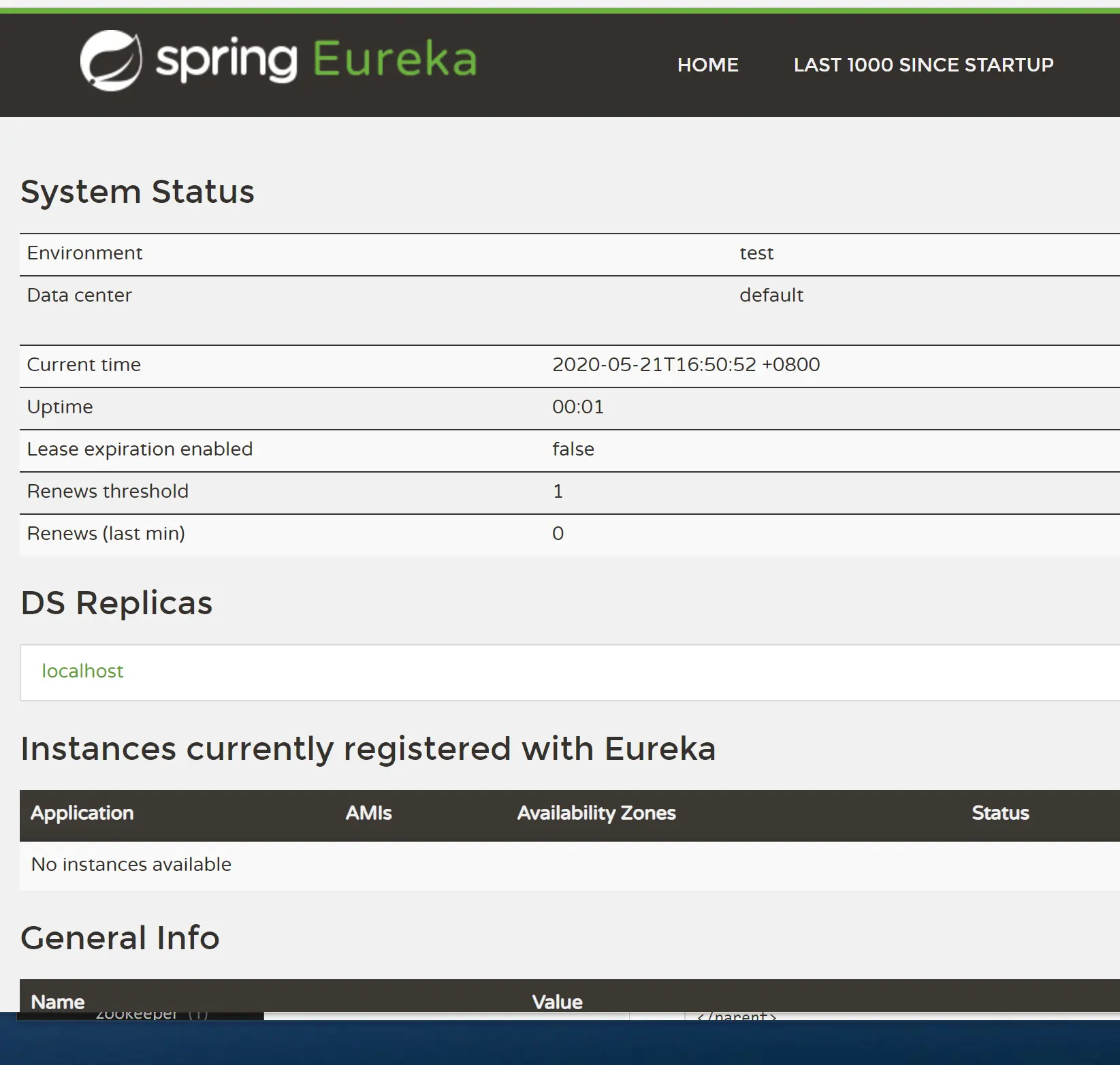Image resolution: width=1120 pixels, height=1065 pixels.
Task: Select the Status column header
Action: (x=1000, y=813)
